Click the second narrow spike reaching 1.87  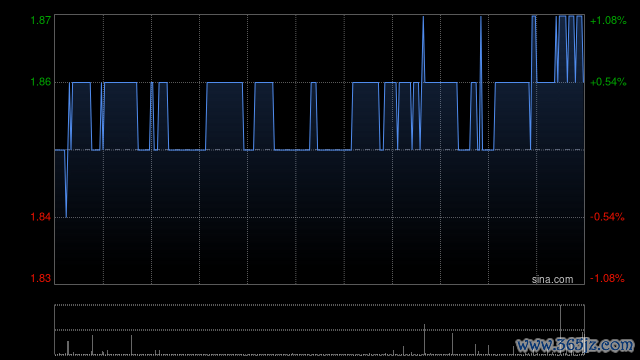coord(481,18)
